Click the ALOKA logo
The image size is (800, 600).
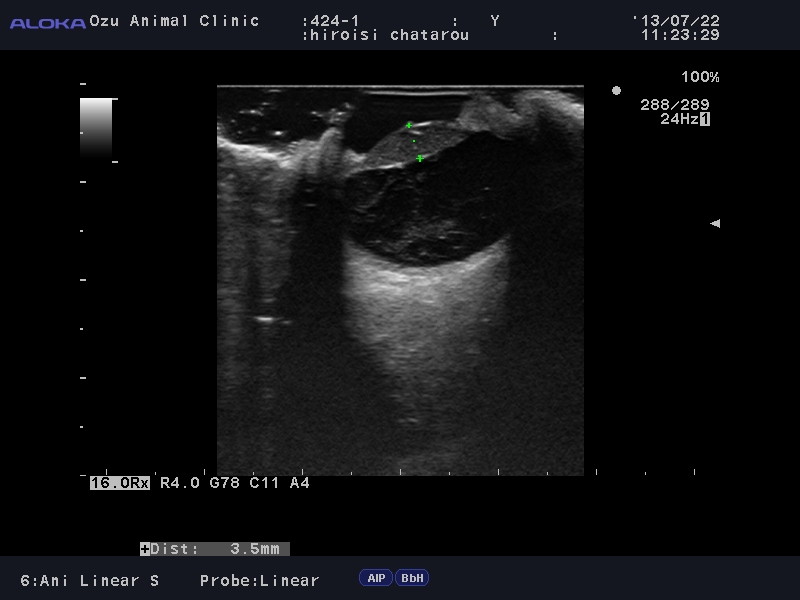click(47, 23)
